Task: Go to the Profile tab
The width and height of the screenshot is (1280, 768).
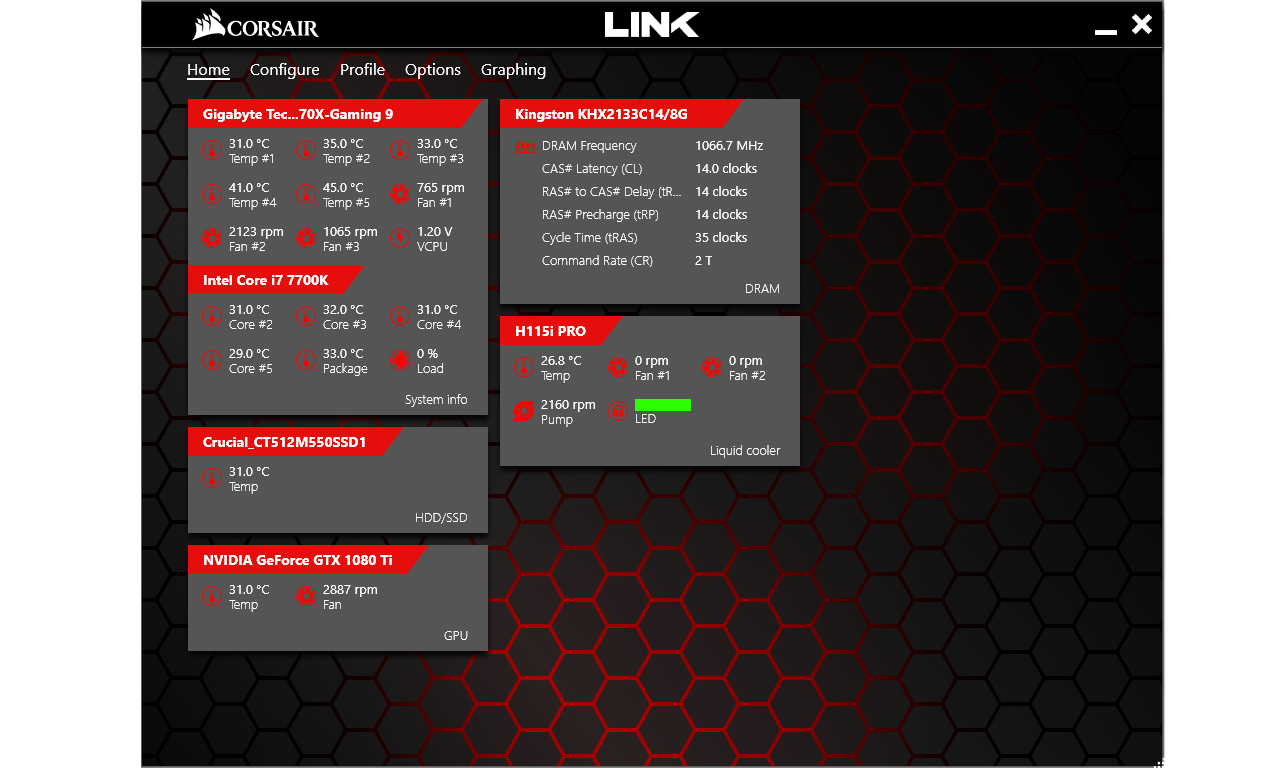Action: [x=362, y=70]
